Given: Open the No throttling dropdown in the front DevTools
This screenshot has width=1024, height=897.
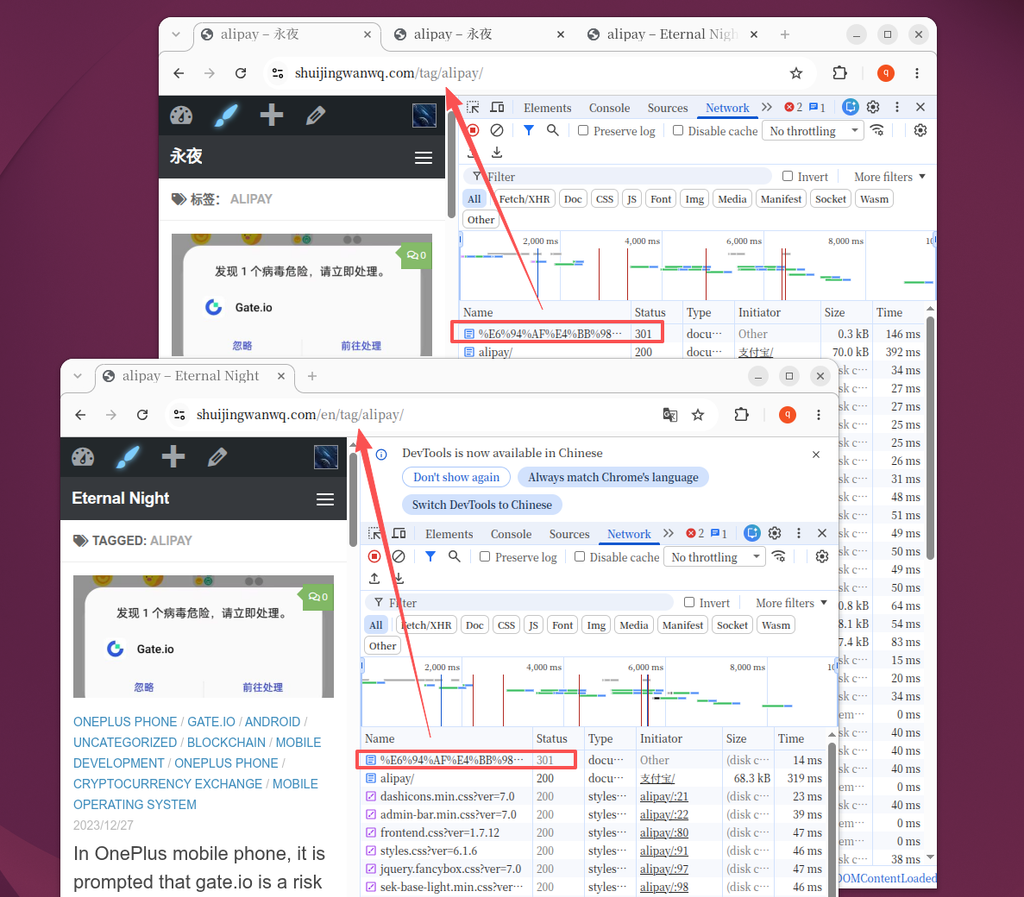Looking at the screenshot, I should (x=715, y=557).
